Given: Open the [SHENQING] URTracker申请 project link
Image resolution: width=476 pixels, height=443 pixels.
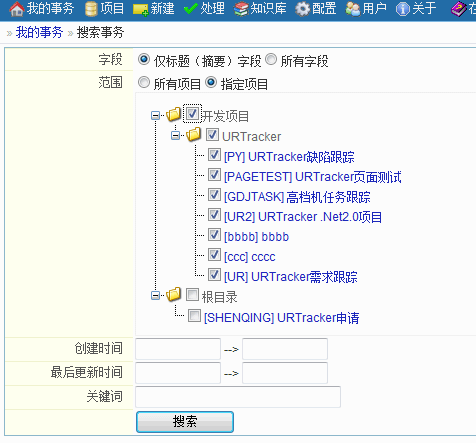Looking at the screenshot, I should click(282, 317).
